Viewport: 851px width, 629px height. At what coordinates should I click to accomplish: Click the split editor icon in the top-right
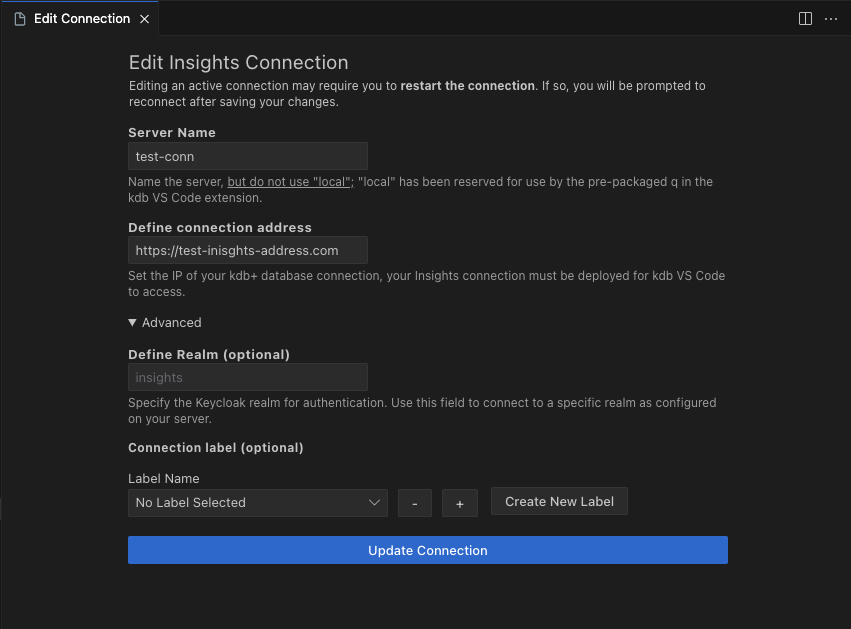(806, 18)
